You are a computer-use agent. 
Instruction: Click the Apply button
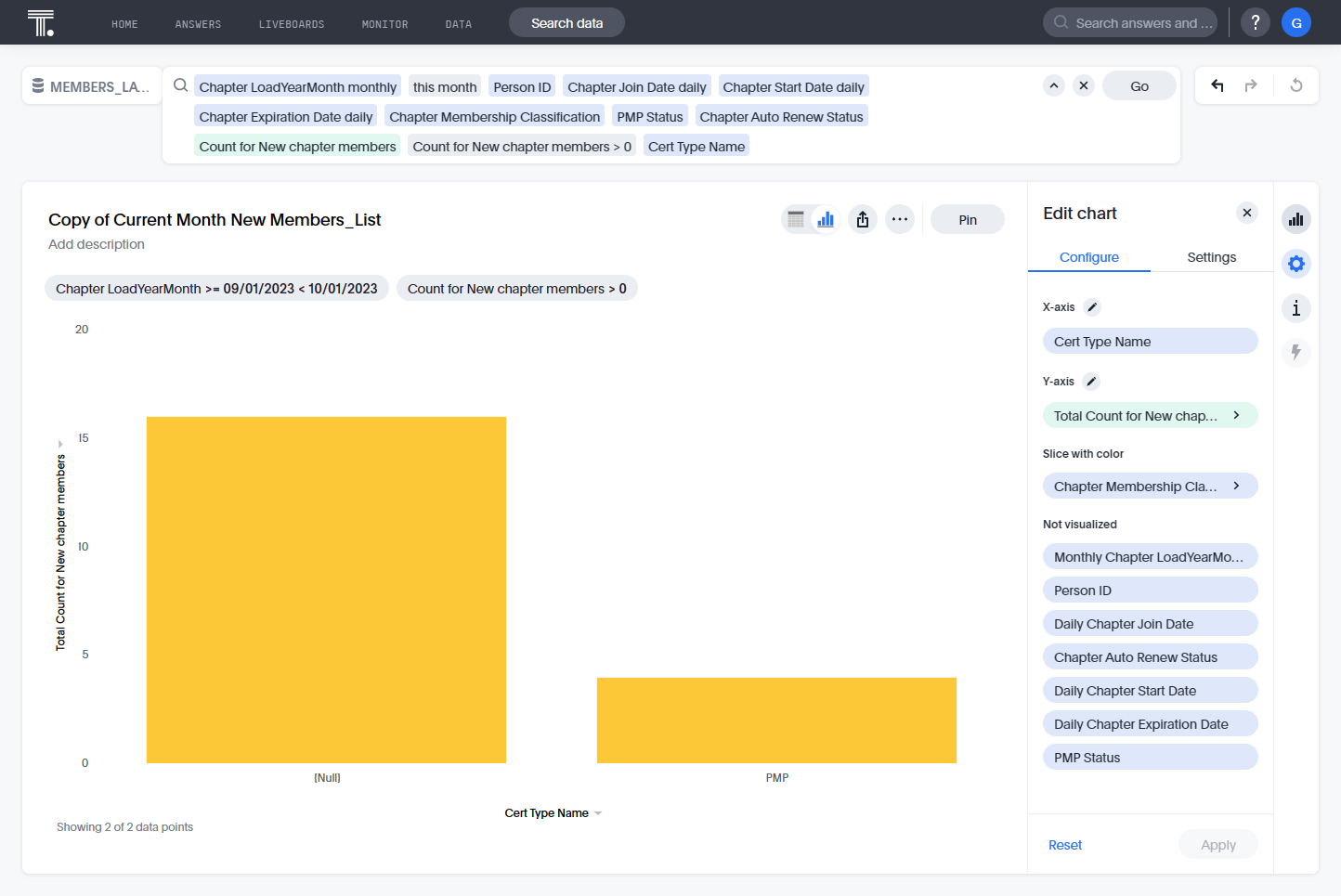pyautogui.click(x=1218, y=845)
